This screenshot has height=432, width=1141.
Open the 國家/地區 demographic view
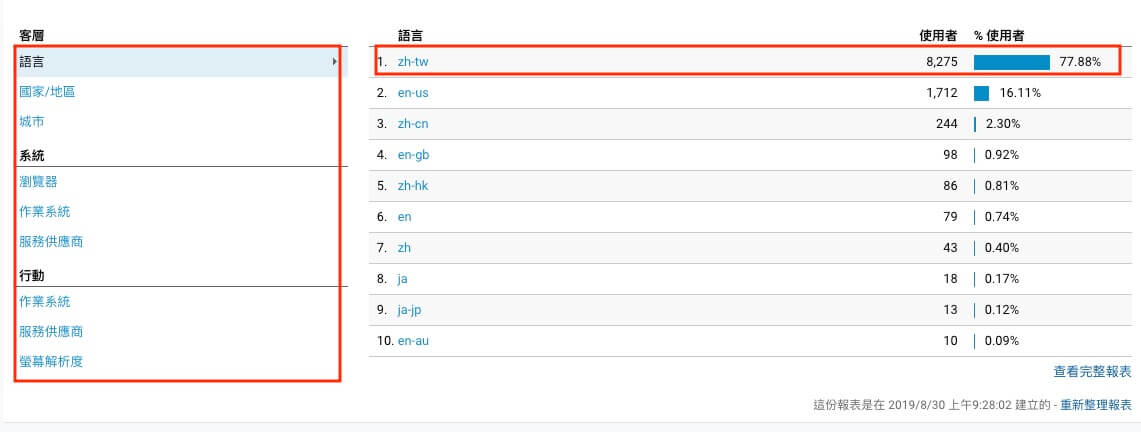click(x=47, y=92)
